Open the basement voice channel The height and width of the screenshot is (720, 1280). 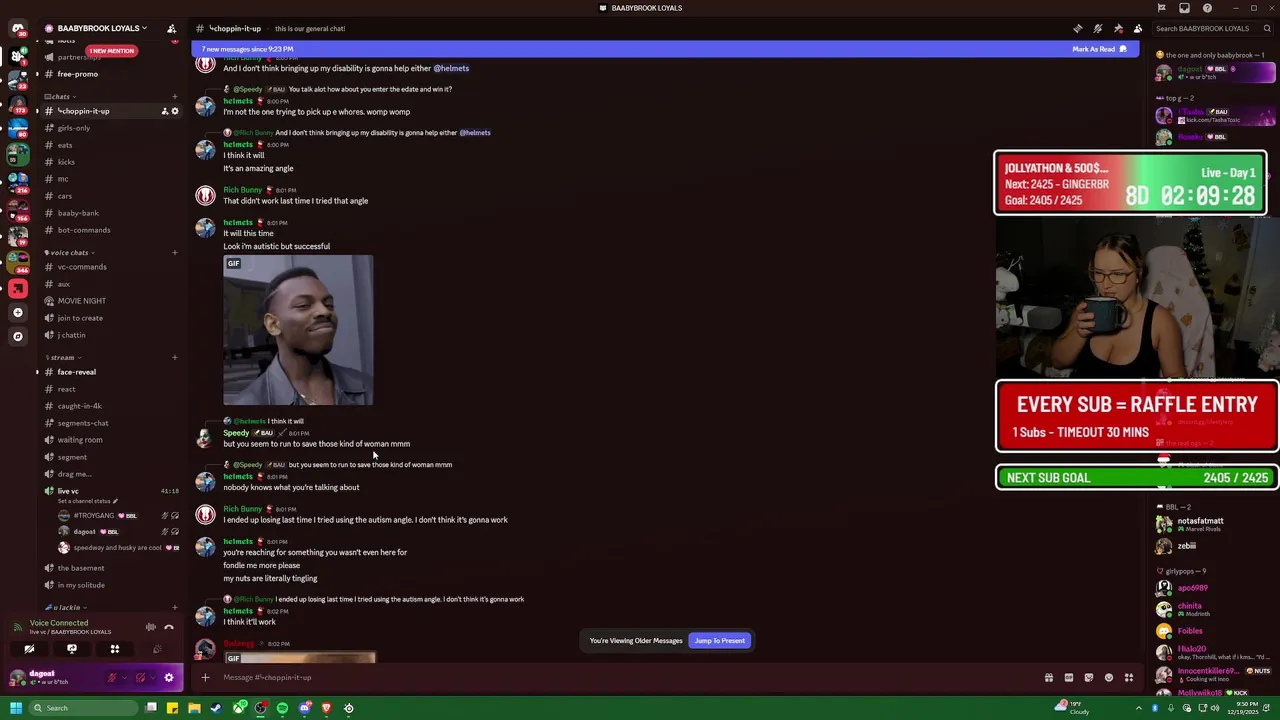tap(110, 568)
